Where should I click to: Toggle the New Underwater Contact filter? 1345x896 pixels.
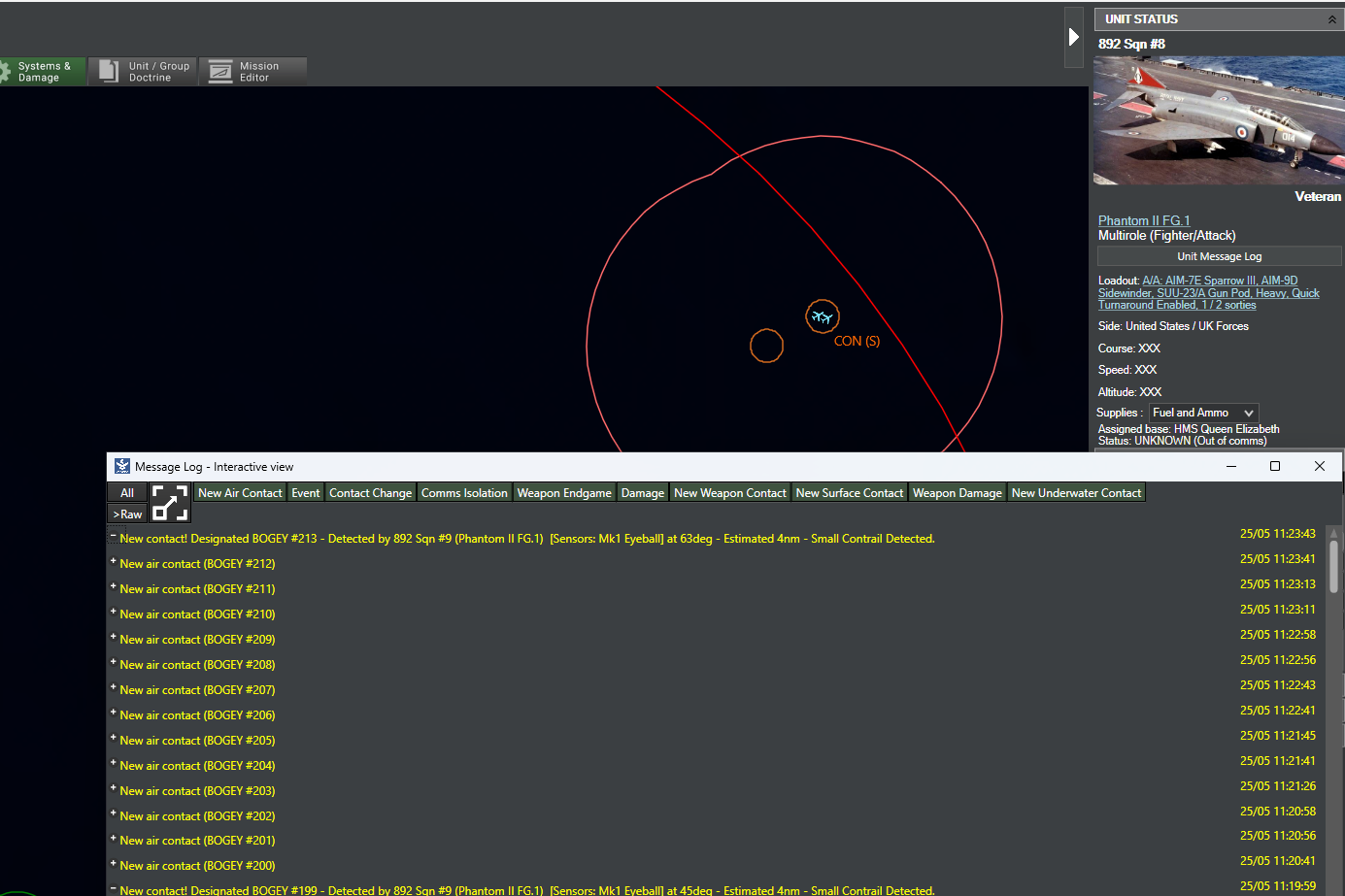click(x=1077, y=493)
